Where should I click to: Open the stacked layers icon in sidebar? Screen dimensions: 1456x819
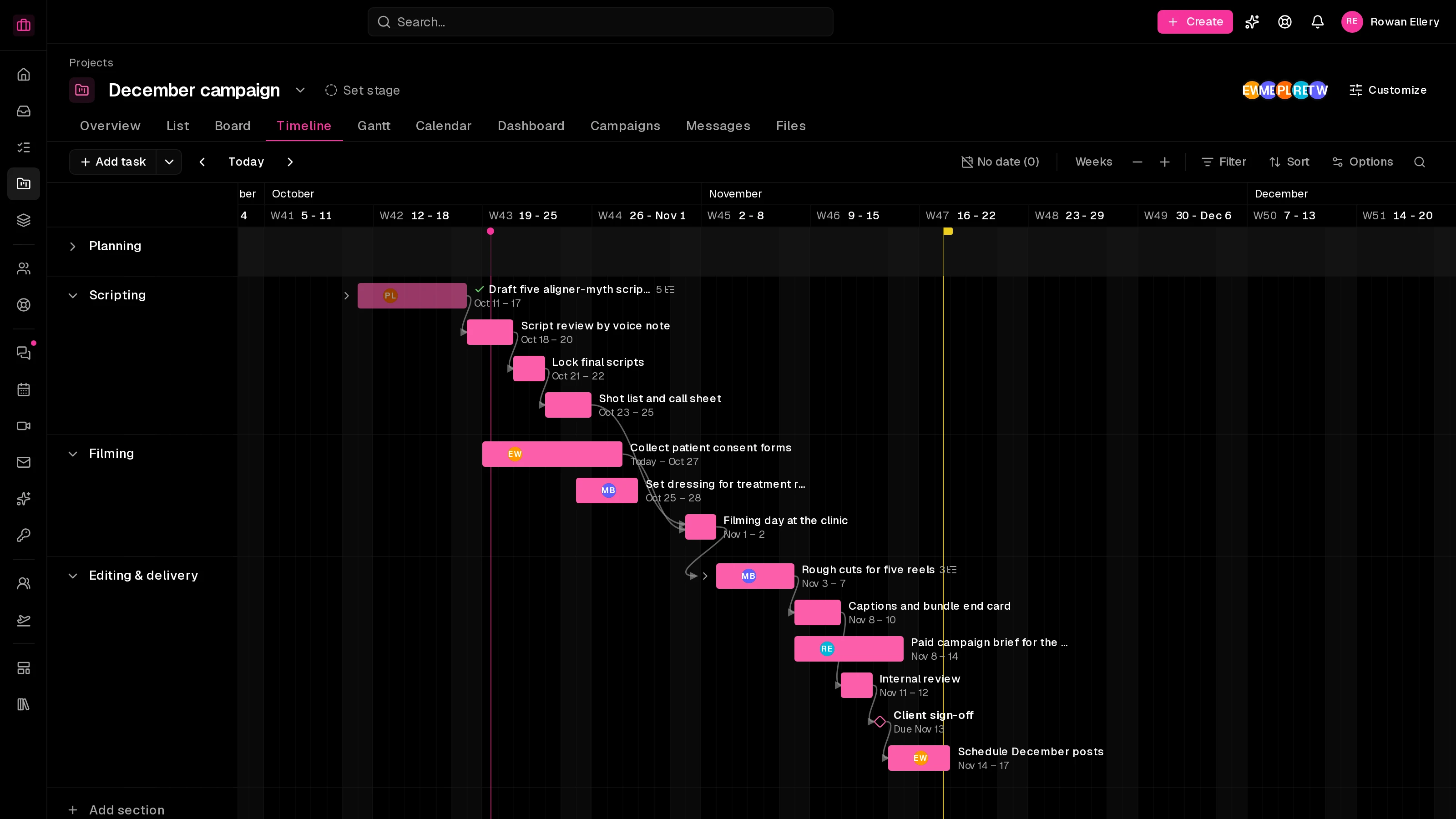coord(23,220)
